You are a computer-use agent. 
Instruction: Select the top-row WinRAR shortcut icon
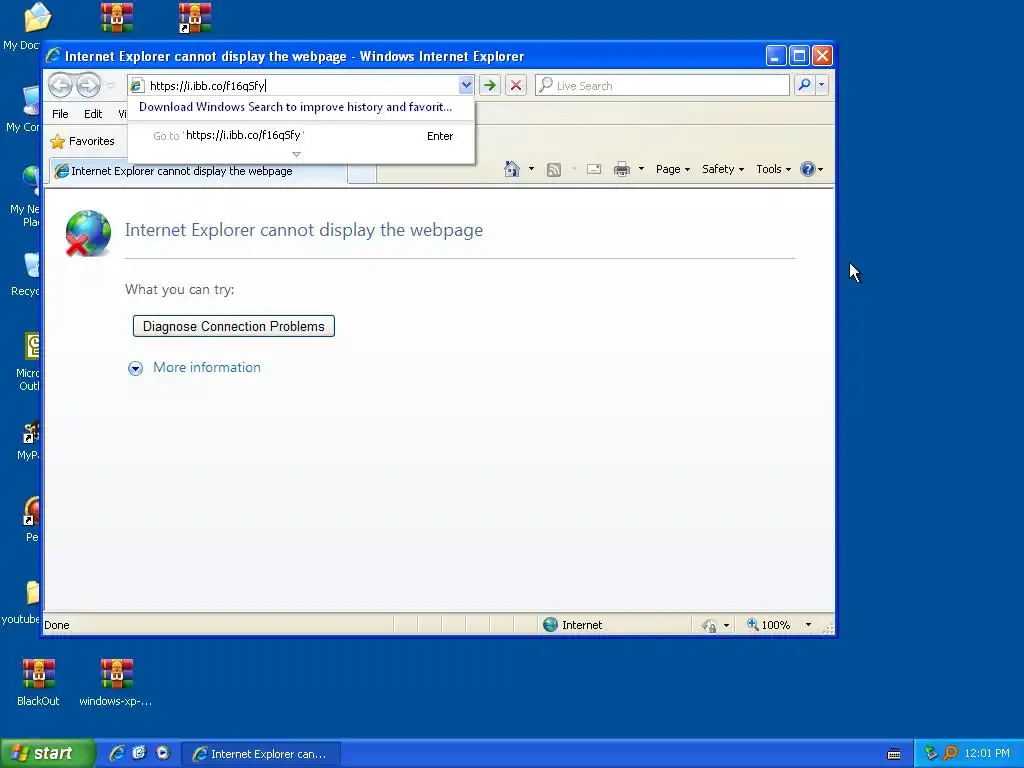point(195,18)
